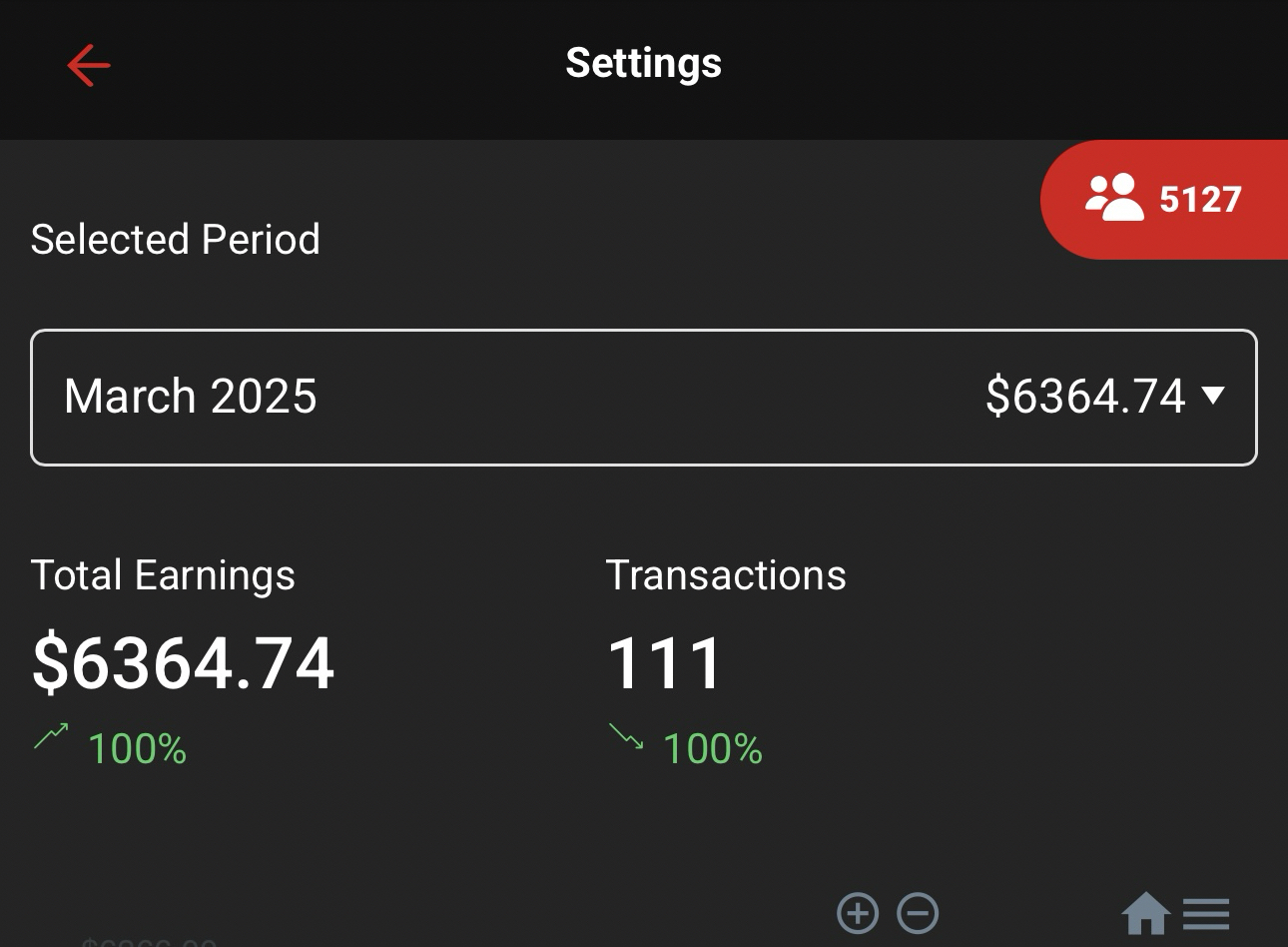This screenshot has width=1288, height=947.
Task: Click the Transactions label
Action: 726,575
